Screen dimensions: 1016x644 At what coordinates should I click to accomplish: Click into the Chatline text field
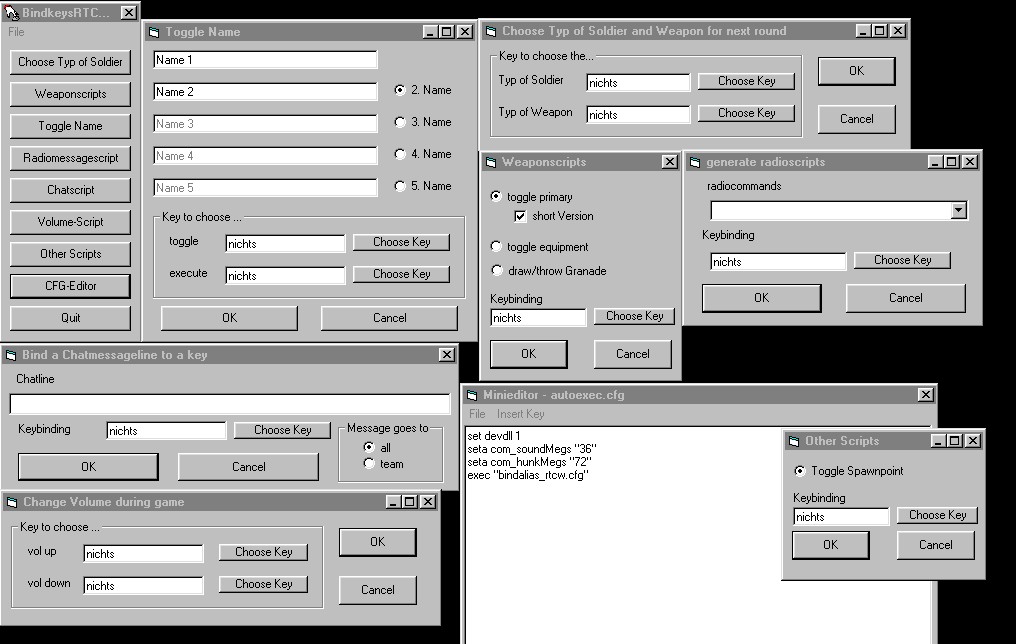tap(231, 404)
